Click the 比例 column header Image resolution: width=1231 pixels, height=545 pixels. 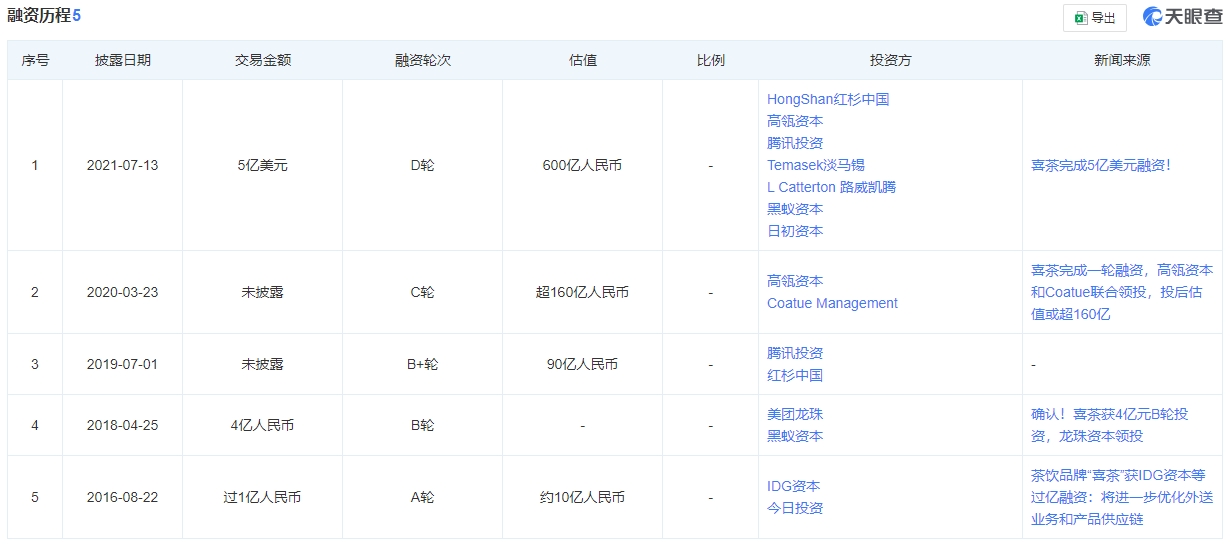[x=711, y=60]
